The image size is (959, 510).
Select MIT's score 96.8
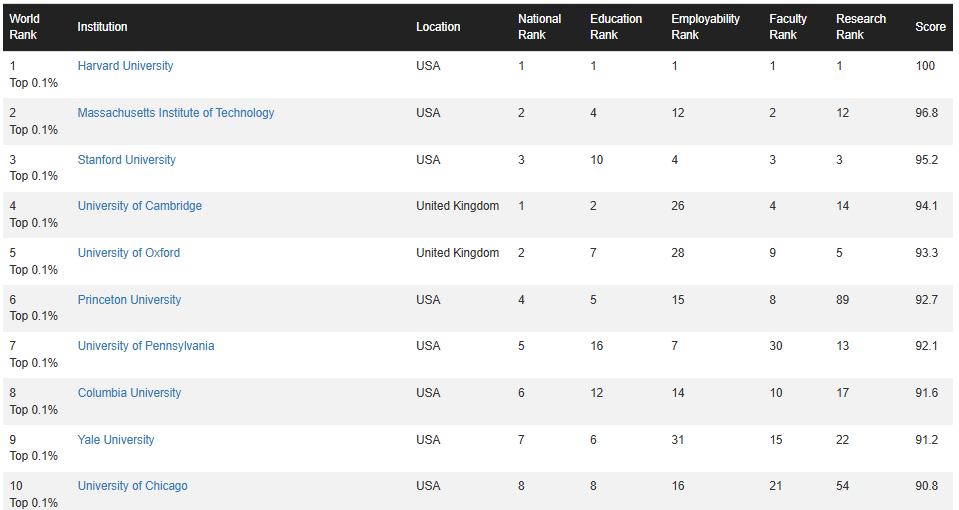927,113
